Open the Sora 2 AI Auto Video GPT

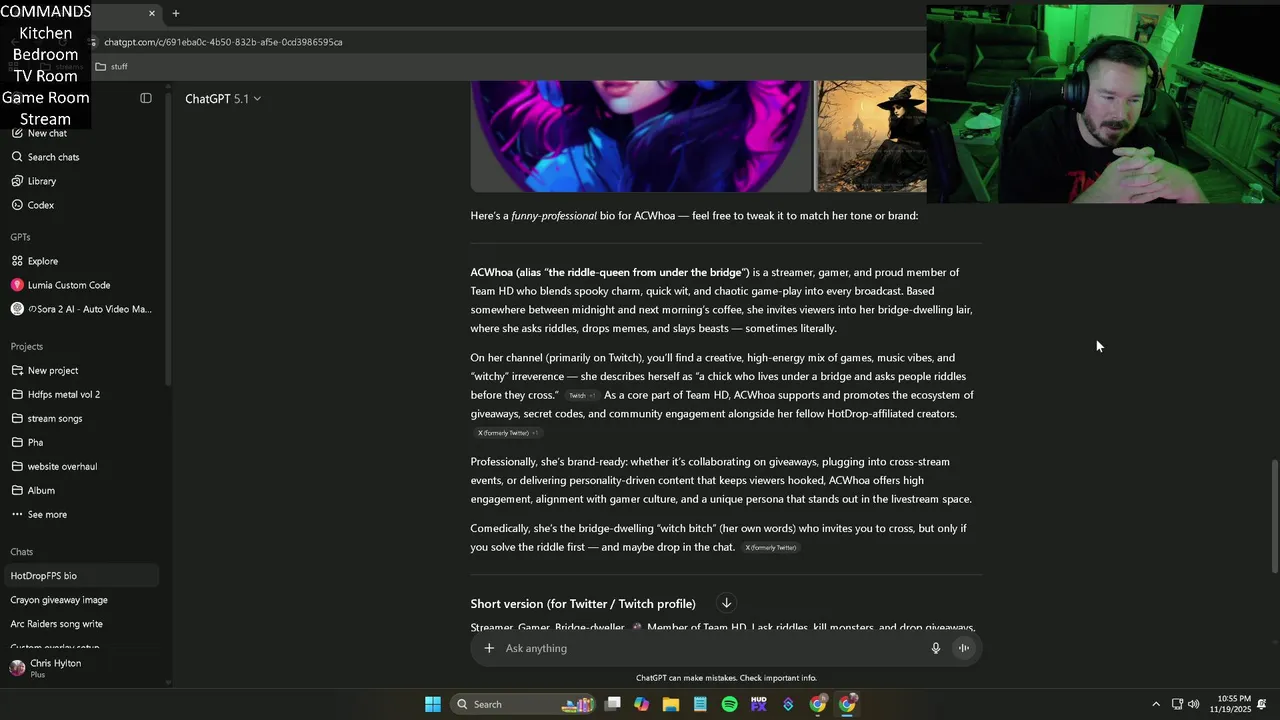81,309
